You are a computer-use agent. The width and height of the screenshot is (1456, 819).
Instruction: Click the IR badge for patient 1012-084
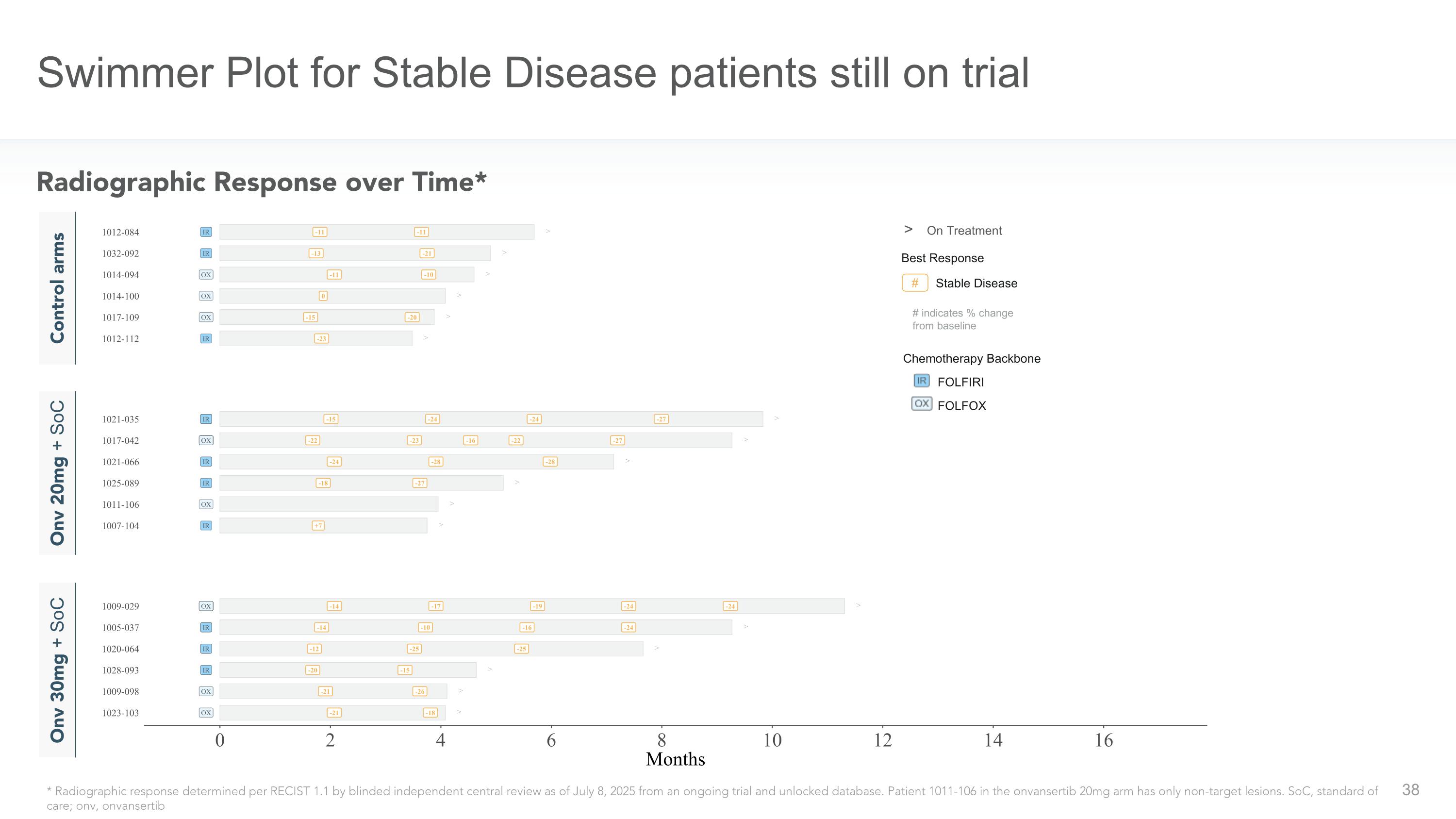pos(206,232)
